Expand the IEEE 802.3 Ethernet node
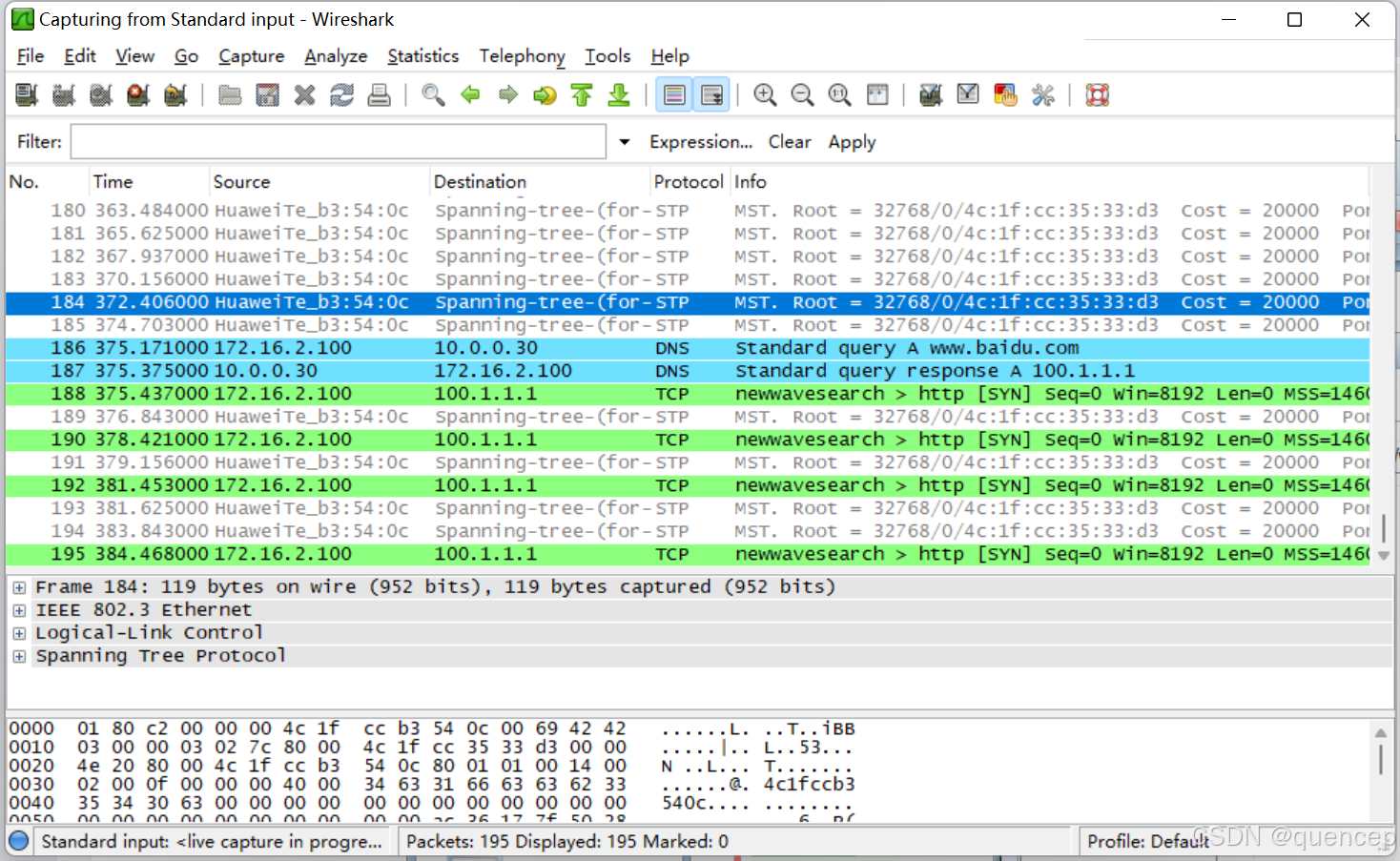1400x861 pixels. 19,610
